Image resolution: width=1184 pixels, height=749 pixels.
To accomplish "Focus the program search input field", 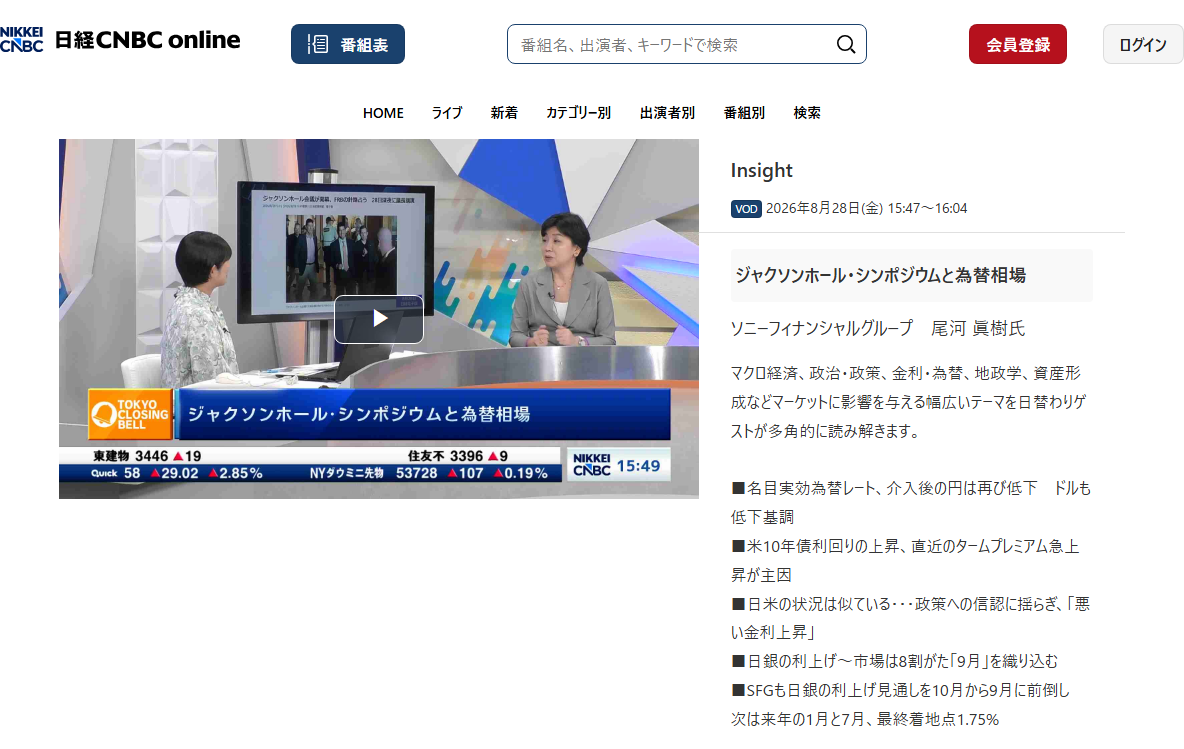I will coord(686,45).
